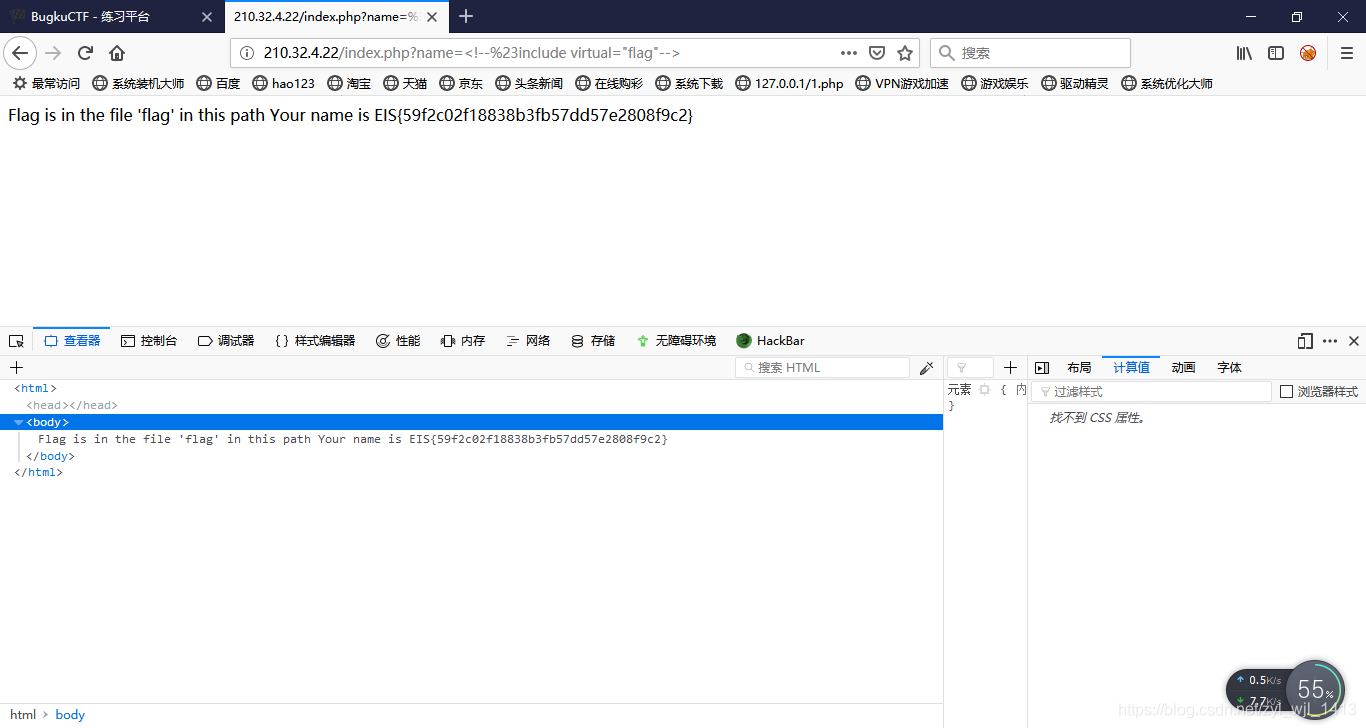
Task: Open the 系统装机大师 bookmark
Action: [138, 83]
